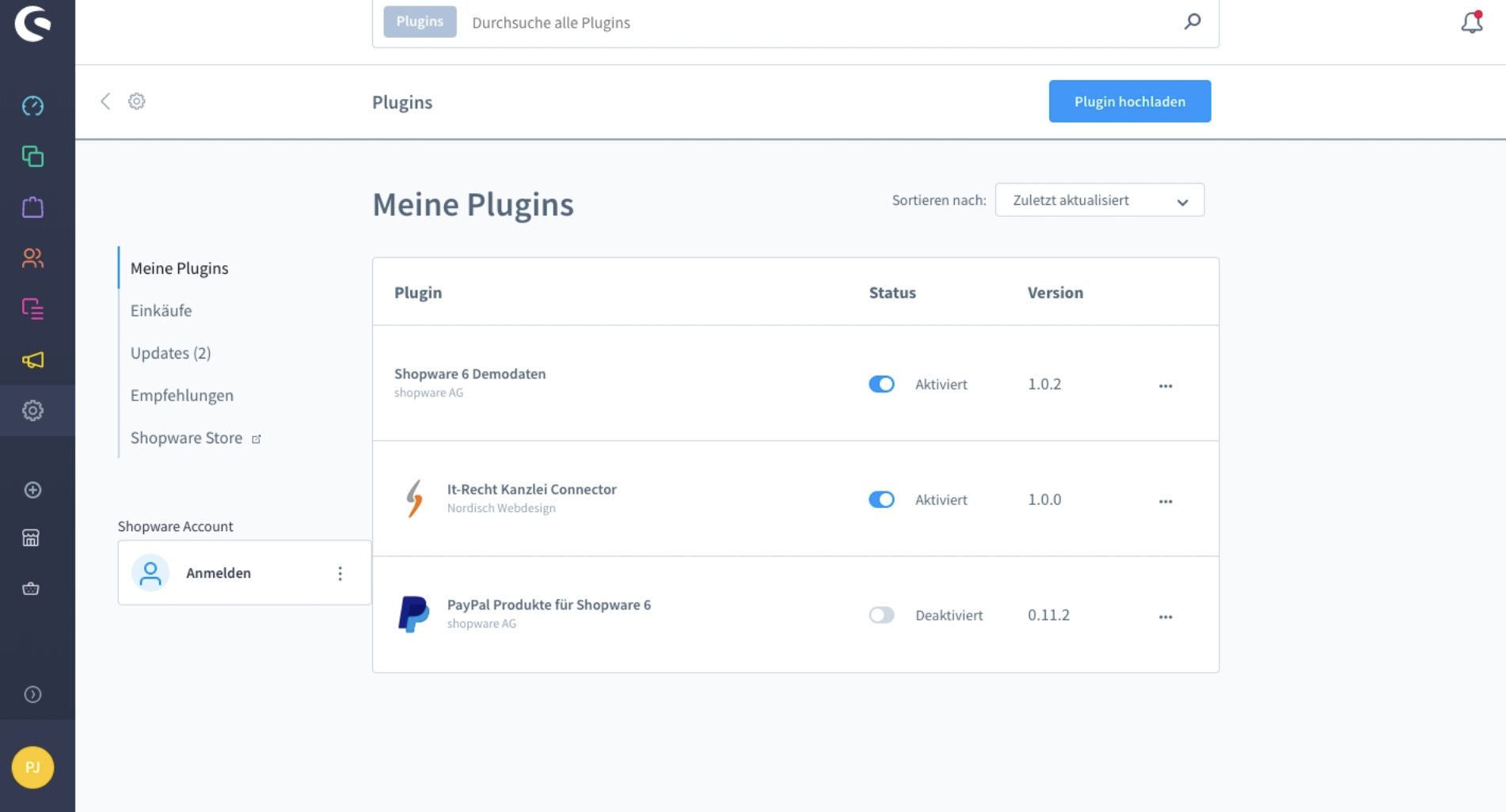The image size is (1506, 812).
Task: Open the Content sidebar icon
Action: [x=32, y=309]
